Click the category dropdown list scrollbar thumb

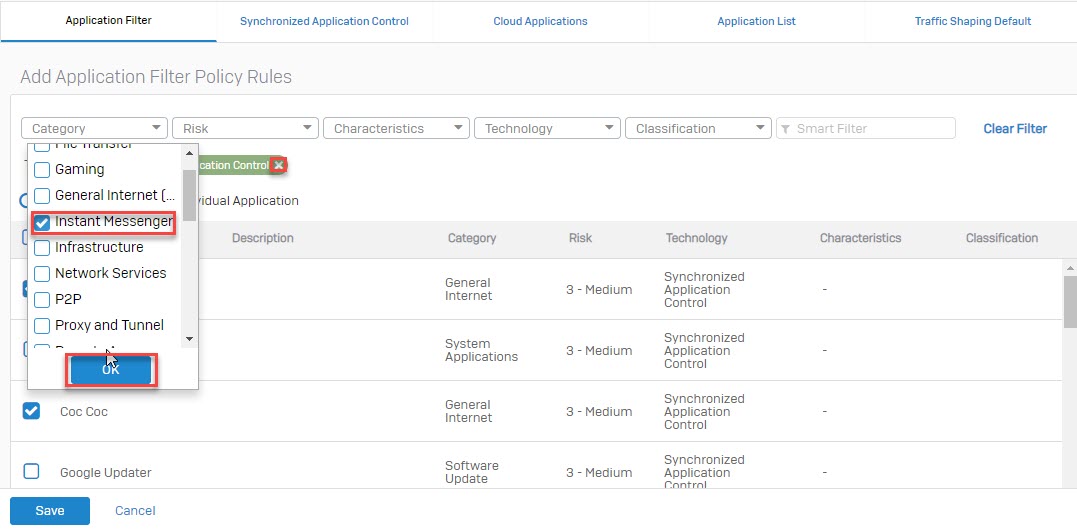[x=190, y=196]
